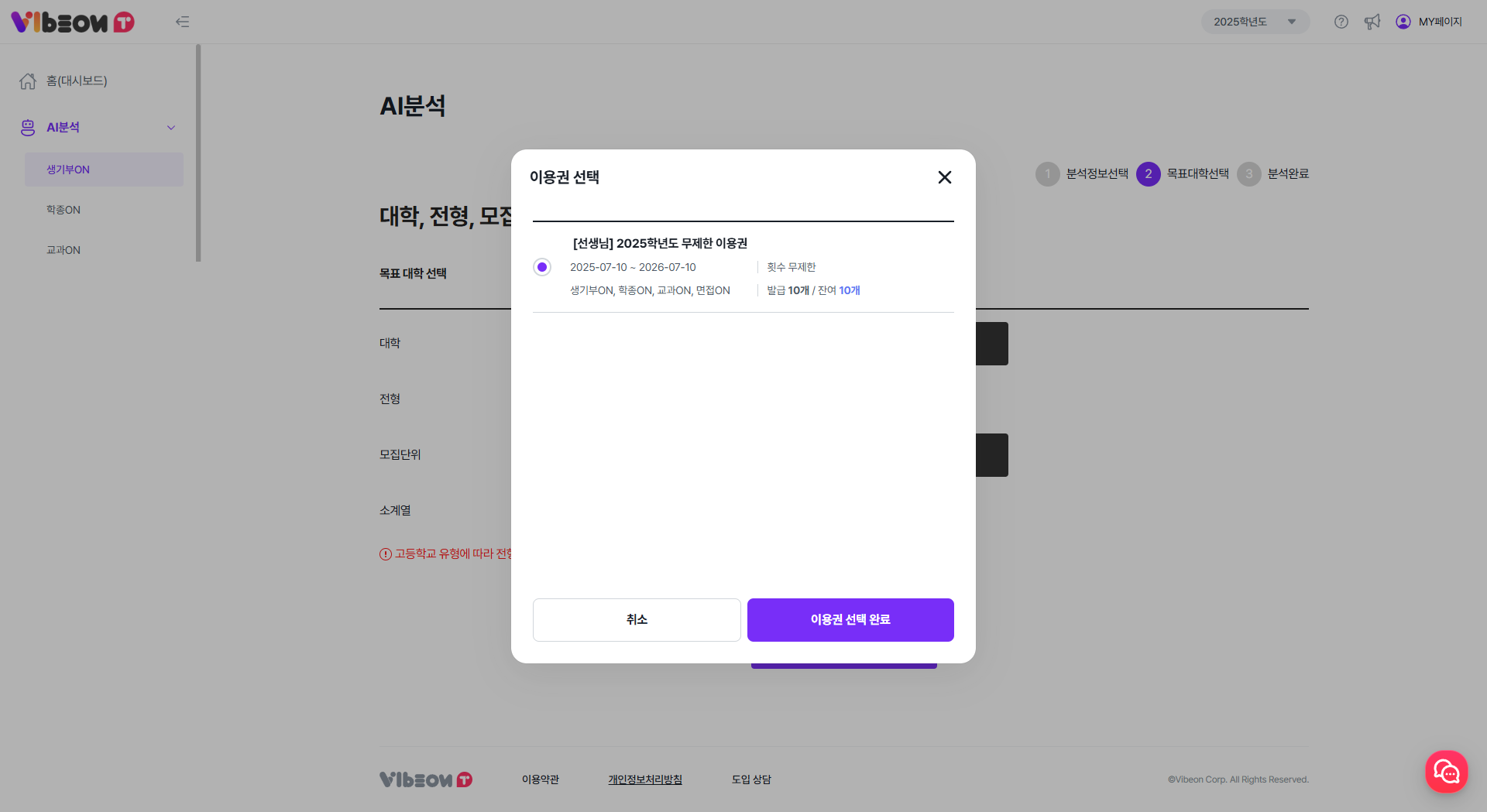Click the home dashboard icon in sidebar
This screenshot has width=1487, height=812.
click(x=28, y=81)
